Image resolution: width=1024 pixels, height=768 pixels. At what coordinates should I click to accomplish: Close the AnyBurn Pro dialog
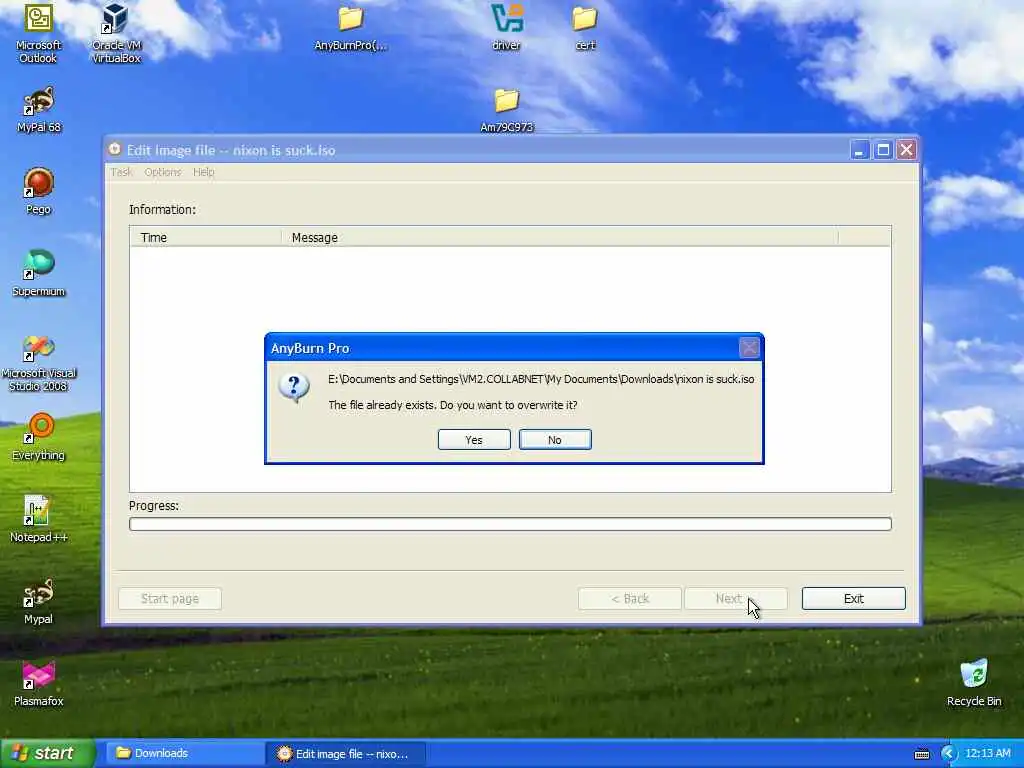(749, 347)
